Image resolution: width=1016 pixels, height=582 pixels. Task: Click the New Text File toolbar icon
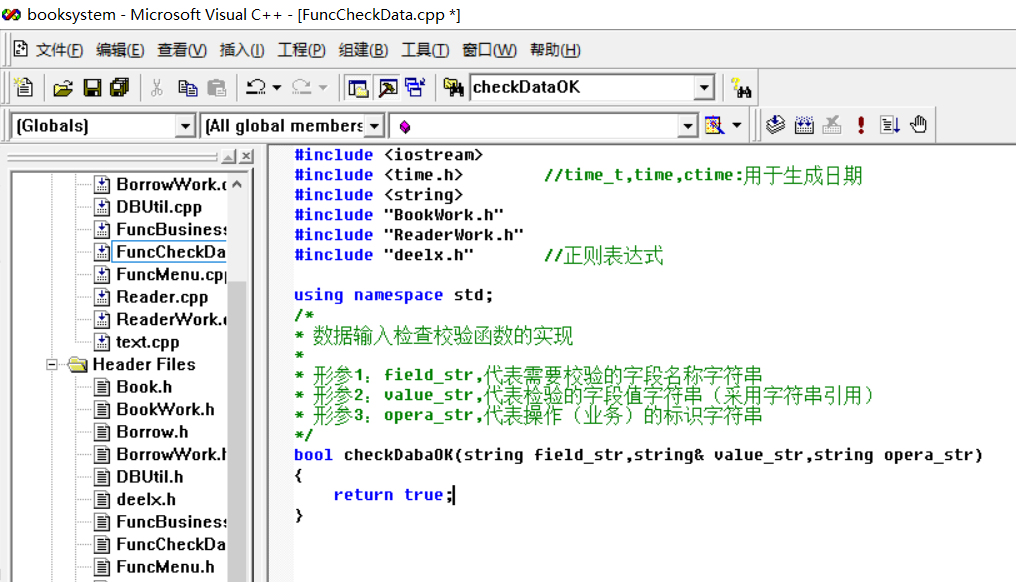pos(24,87)
